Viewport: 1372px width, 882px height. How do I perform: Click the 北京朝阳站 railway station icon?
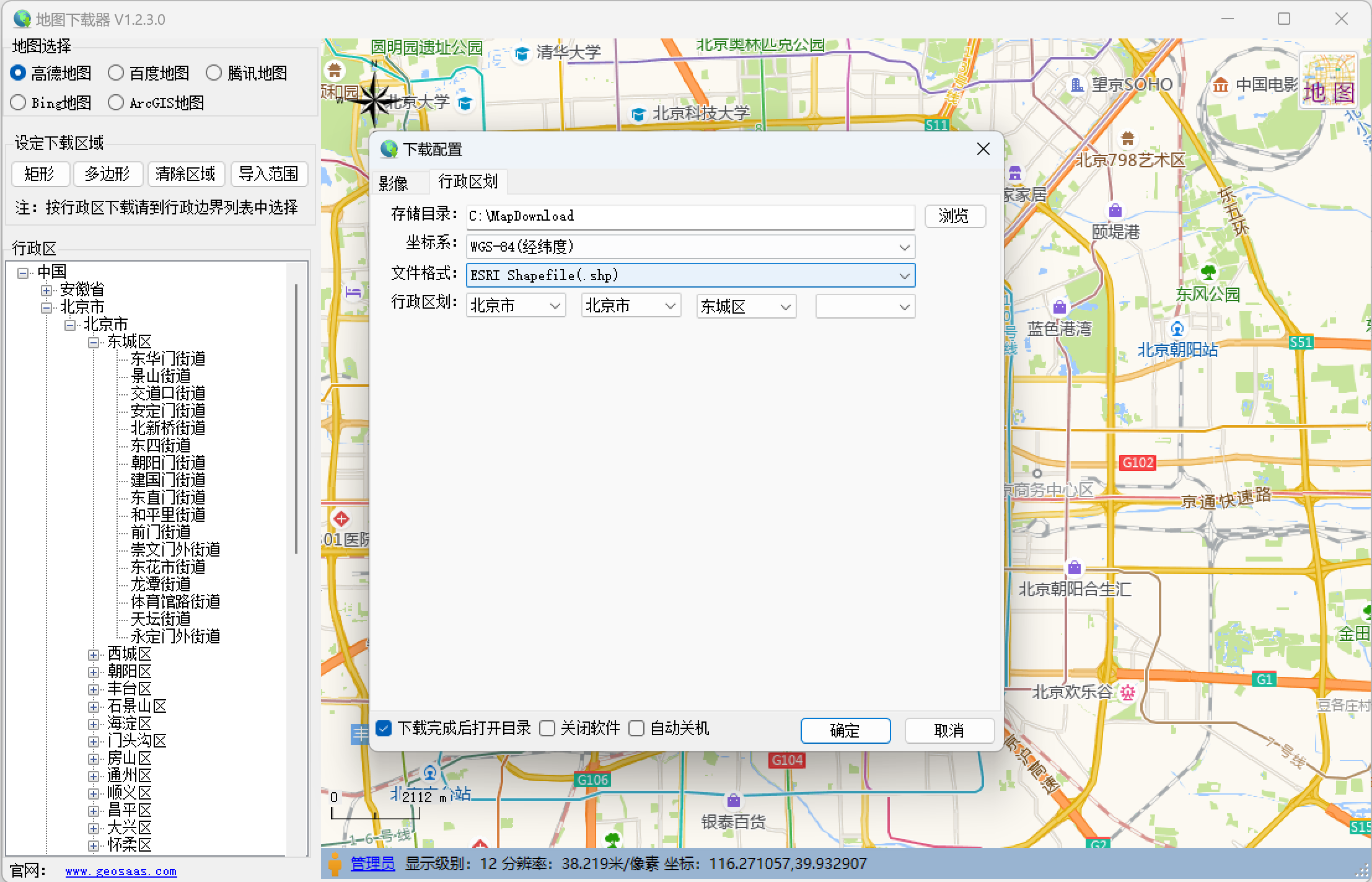click(1177, 329)
